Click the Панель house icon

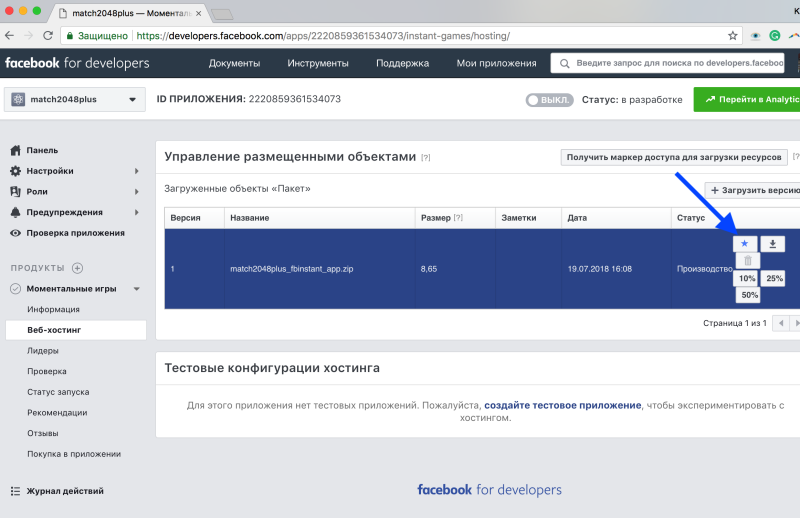(16, 150)
